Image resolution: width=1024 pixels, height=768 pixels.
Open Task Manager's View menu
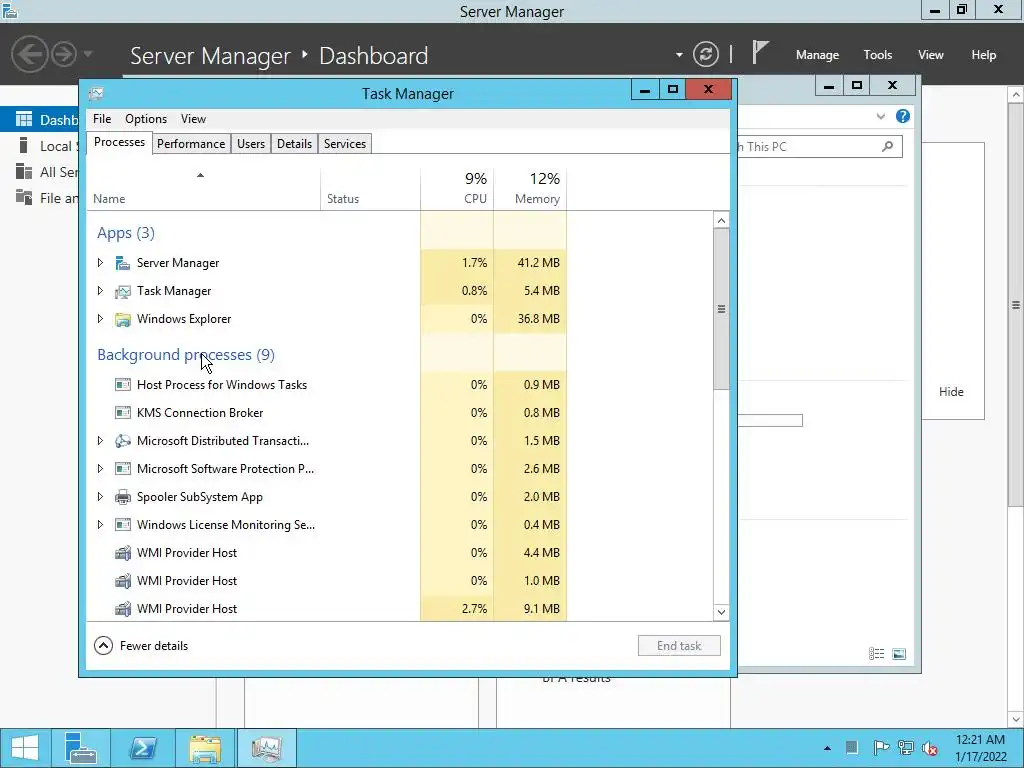click(x=193, y=119)
